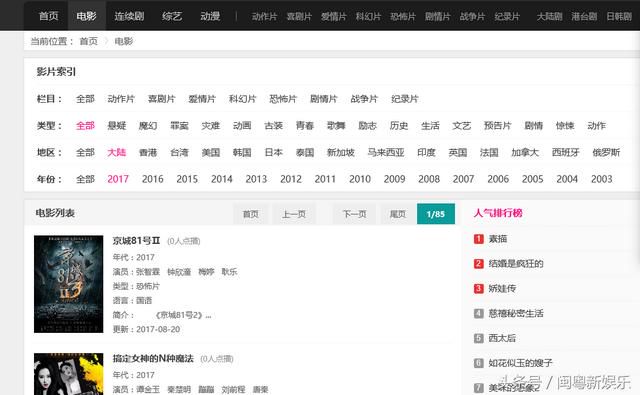This screenshot has height=395, width=640.
Task: Select 全部 in the 年份 filter row
Action: (85, 179)
